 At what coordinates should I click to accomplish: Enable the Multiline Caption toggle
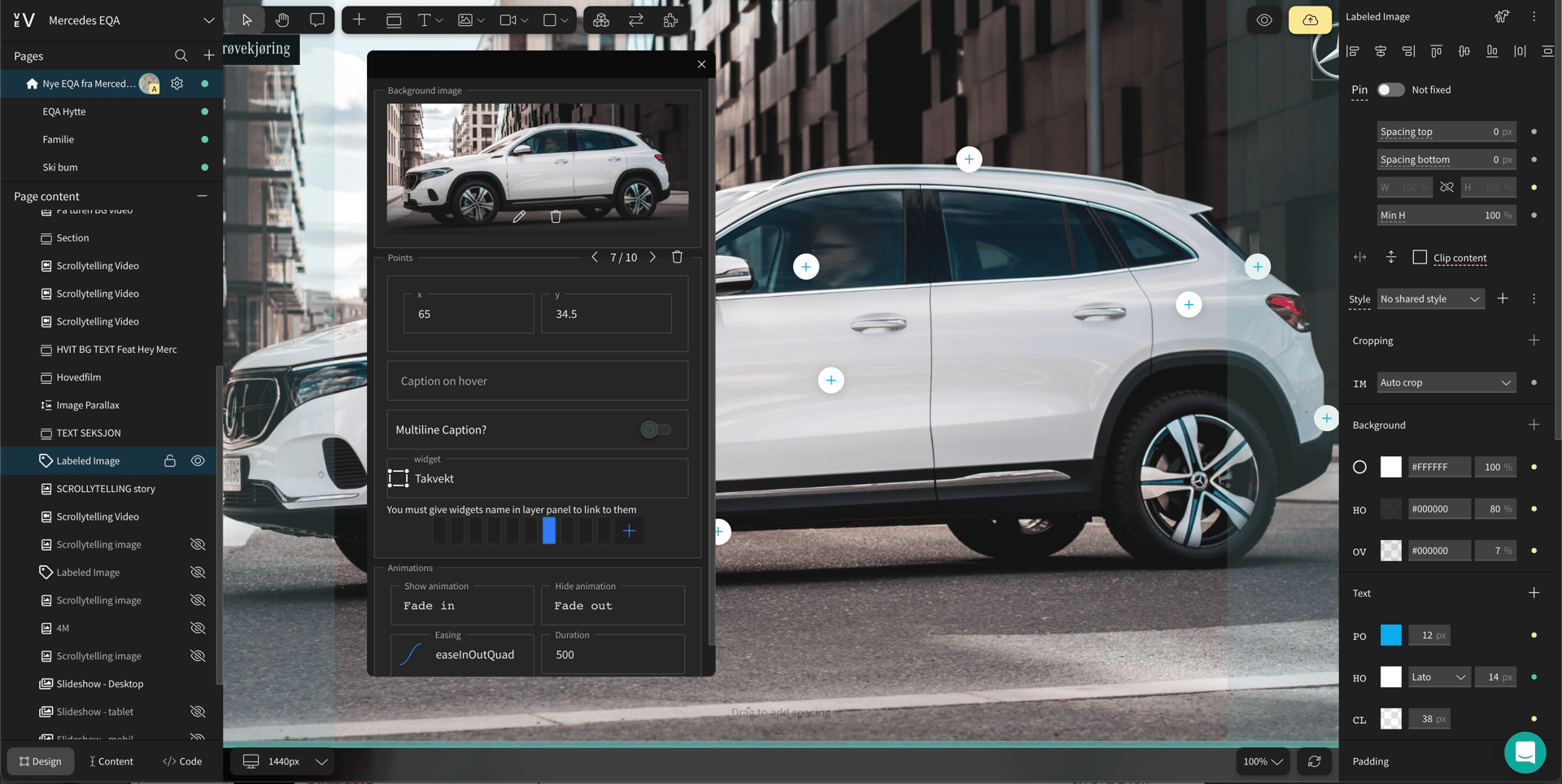(x=656, y=429)
